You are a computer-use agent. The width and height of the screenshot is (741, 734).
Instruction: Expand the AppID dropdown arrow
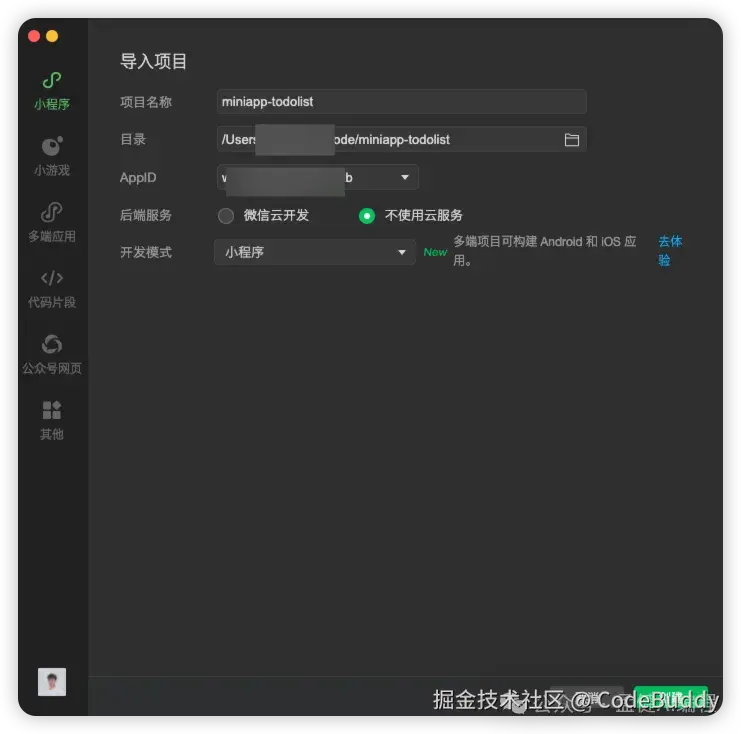(405, 177)
